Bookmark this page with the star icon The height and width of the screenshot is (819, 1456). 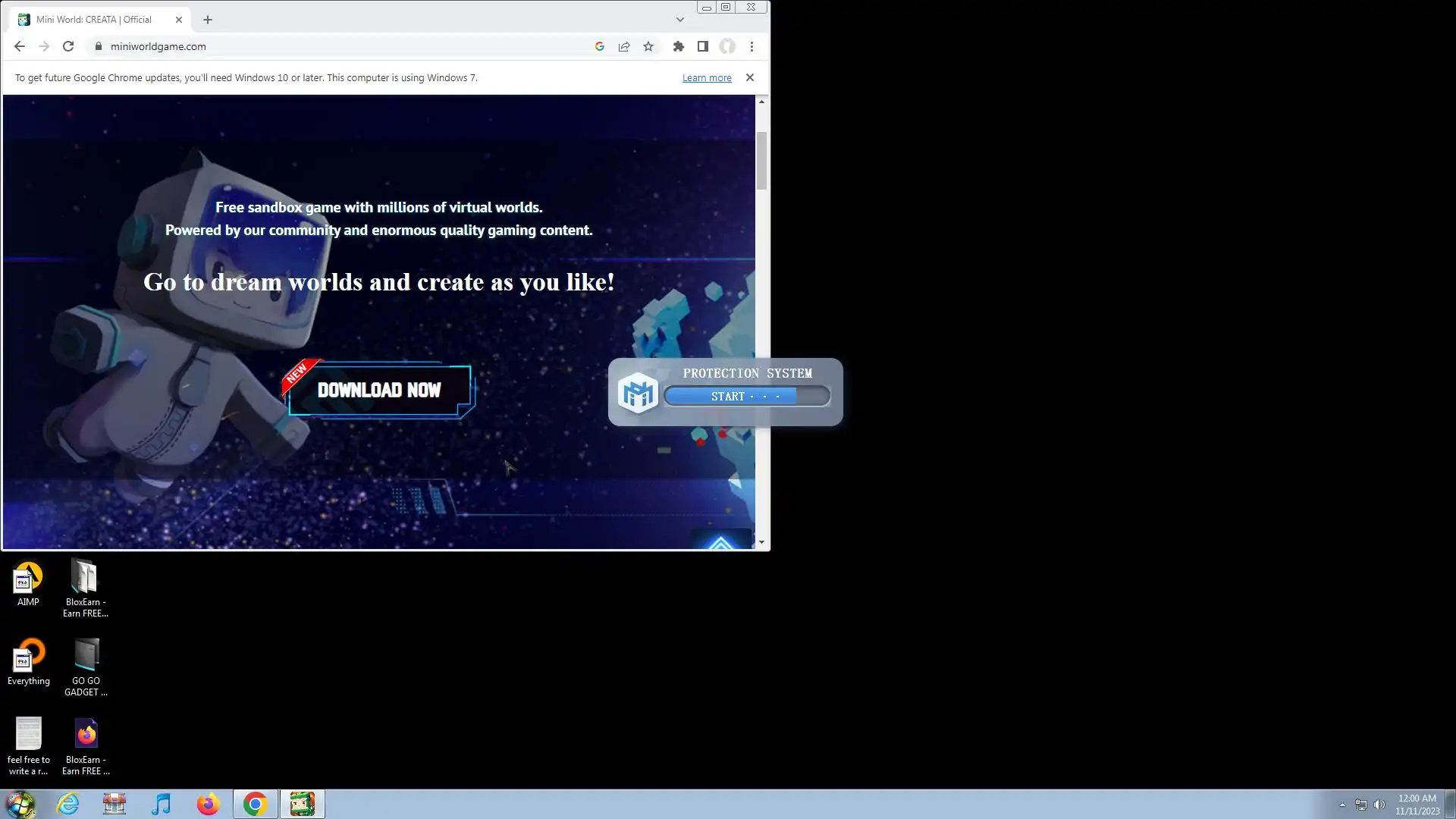point(648,46)
